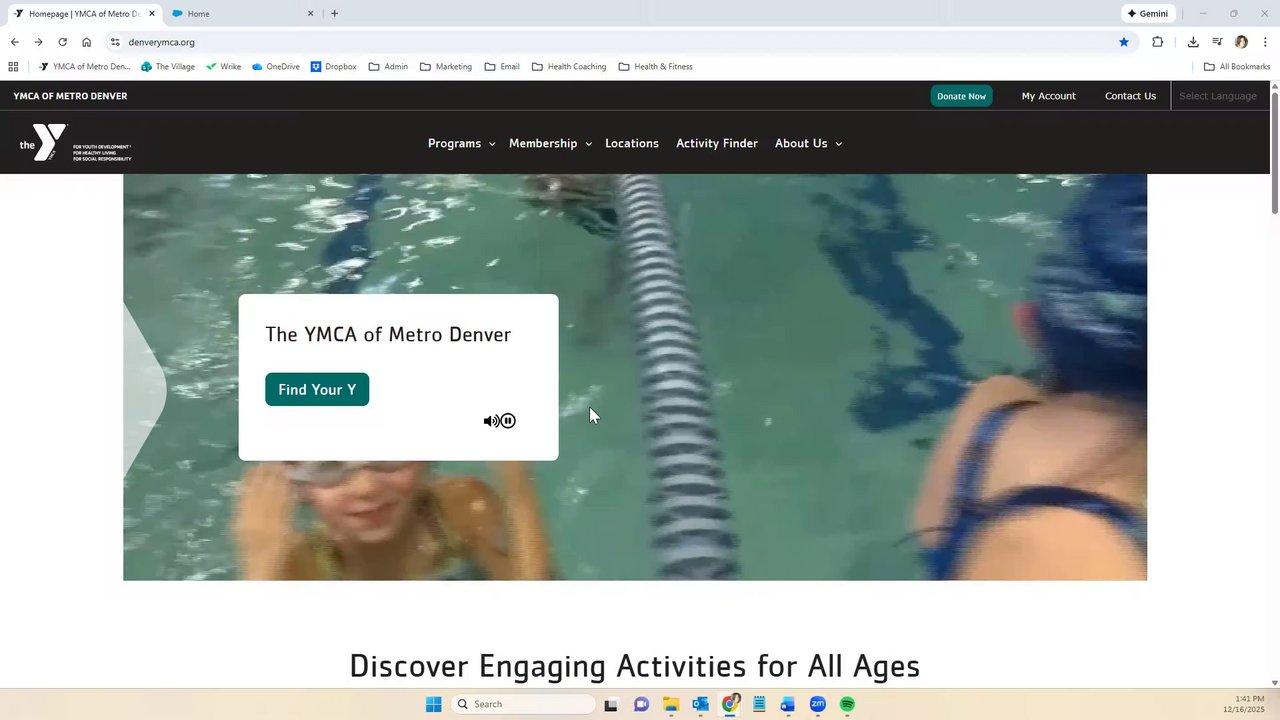Close the Homepage YMCA tab

[x=152, y=14]
